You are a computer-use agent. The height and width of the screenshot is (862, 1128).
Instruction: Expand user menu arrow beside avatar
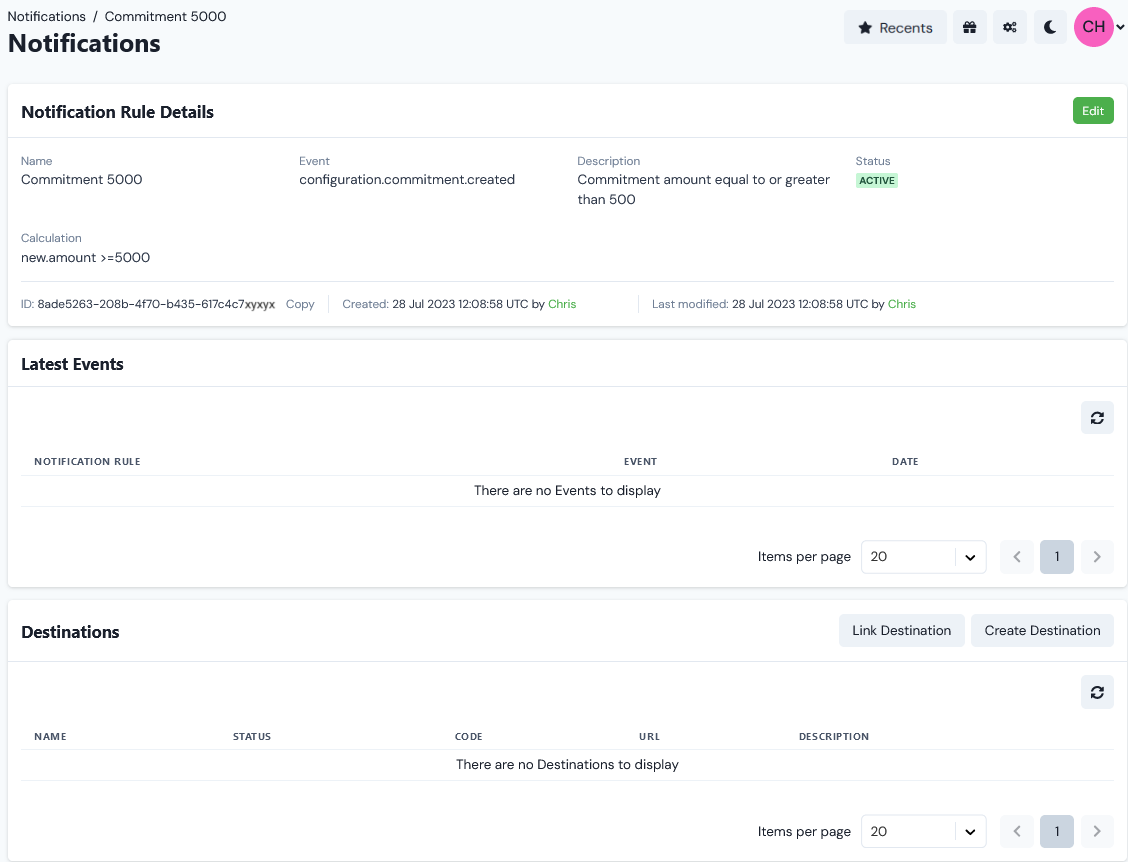(1120, 28)
